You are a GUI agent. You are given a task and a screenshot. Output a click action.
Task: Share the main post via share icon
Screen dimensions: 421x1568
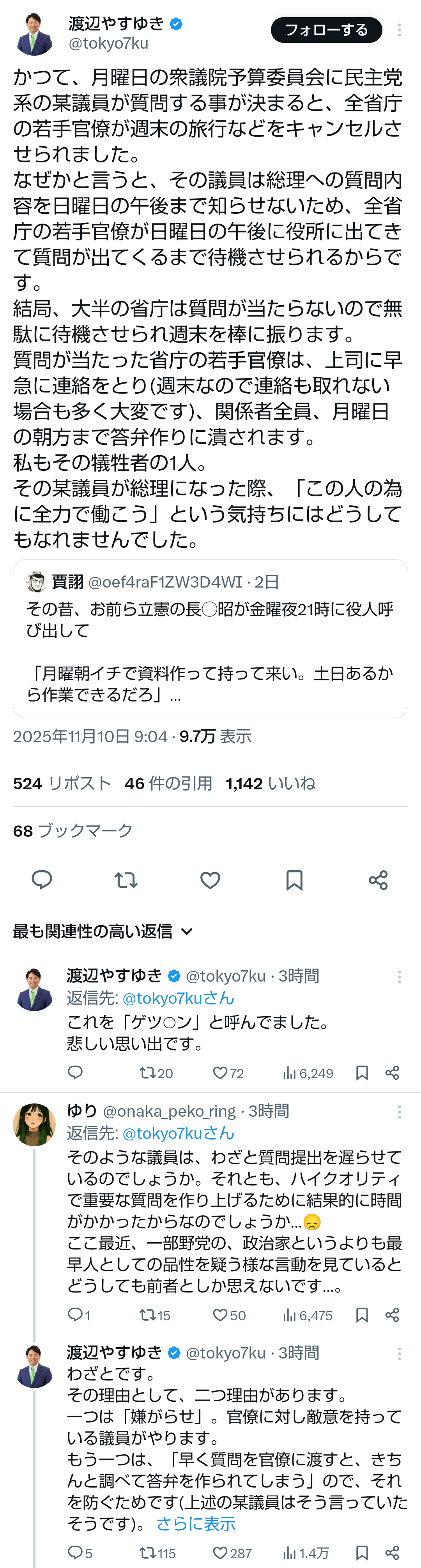click(379, 880)
